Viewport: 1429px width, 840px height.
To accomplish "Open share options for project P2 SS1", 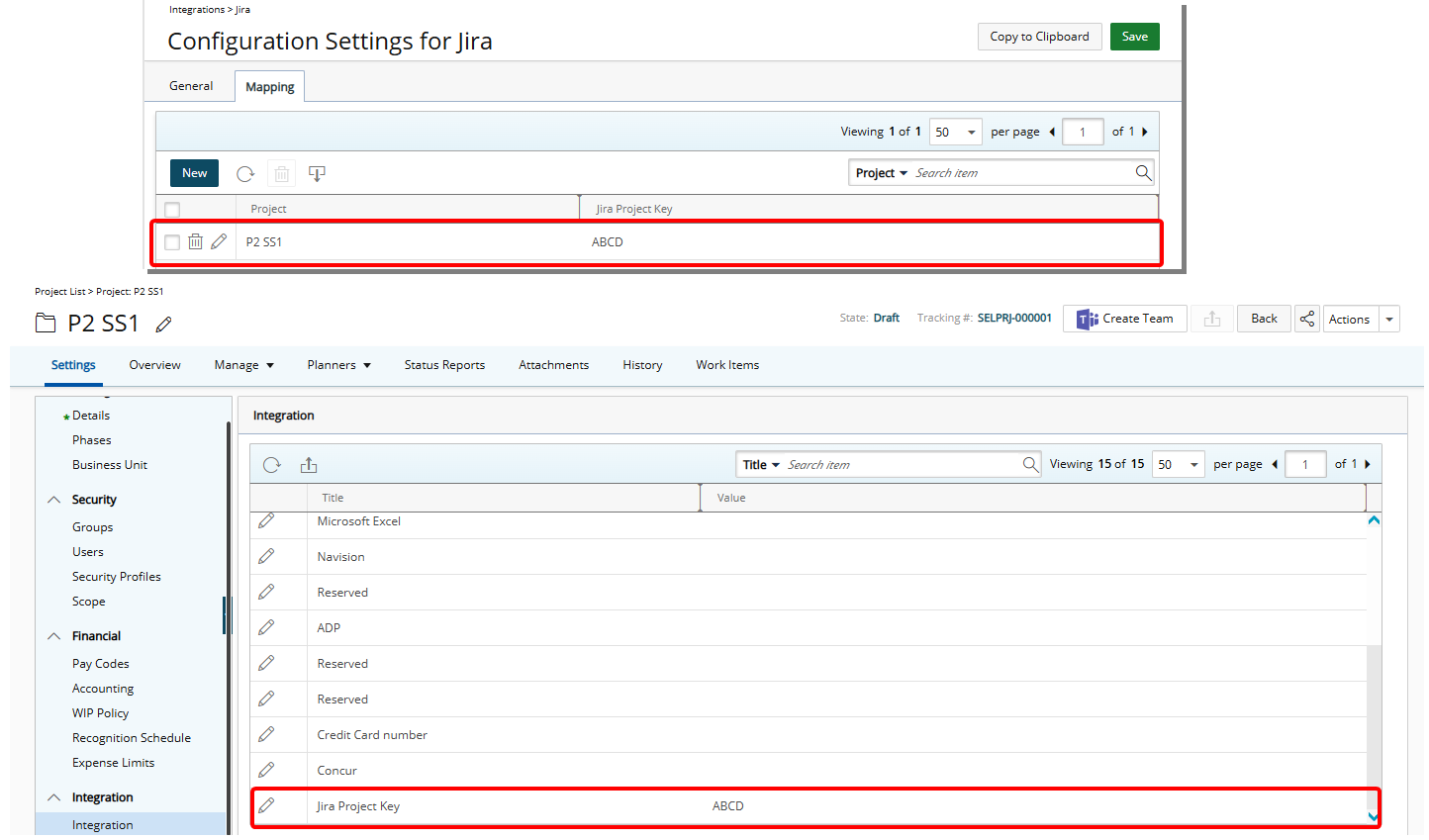I will [x=1307, y=319].
